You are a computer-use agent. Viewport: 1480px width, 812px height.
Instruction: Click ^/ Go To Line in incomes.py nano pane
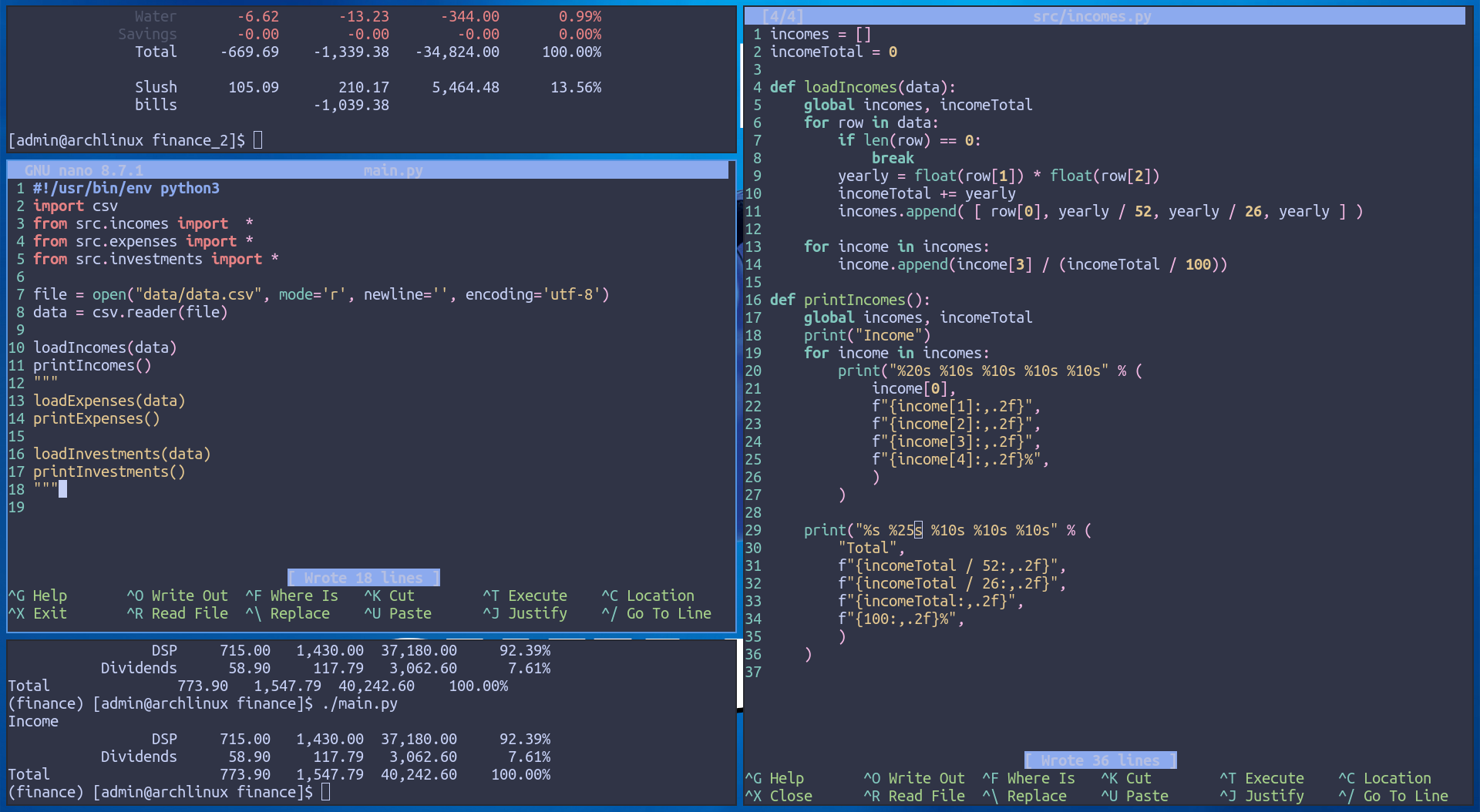1394,796
